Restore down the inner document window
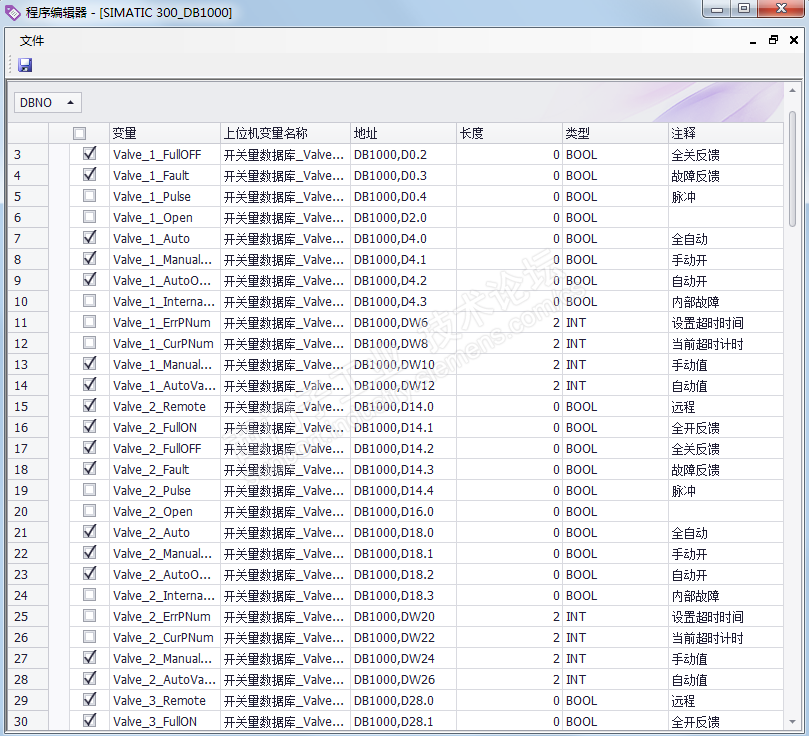 point(773,40)
